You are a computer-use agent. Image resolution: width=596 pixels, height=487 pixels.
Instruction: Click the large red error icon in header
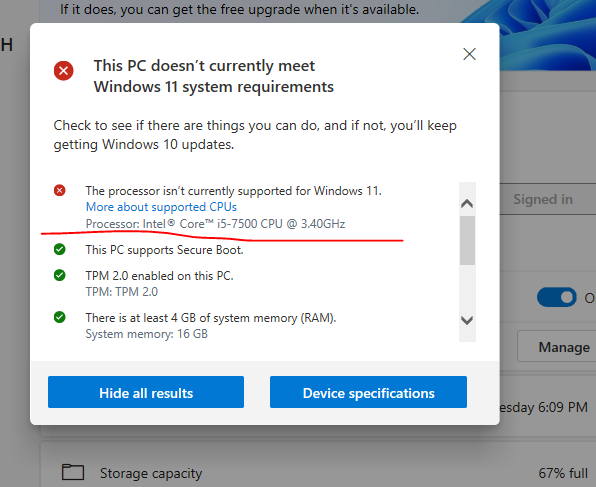(x=63, y=71)
